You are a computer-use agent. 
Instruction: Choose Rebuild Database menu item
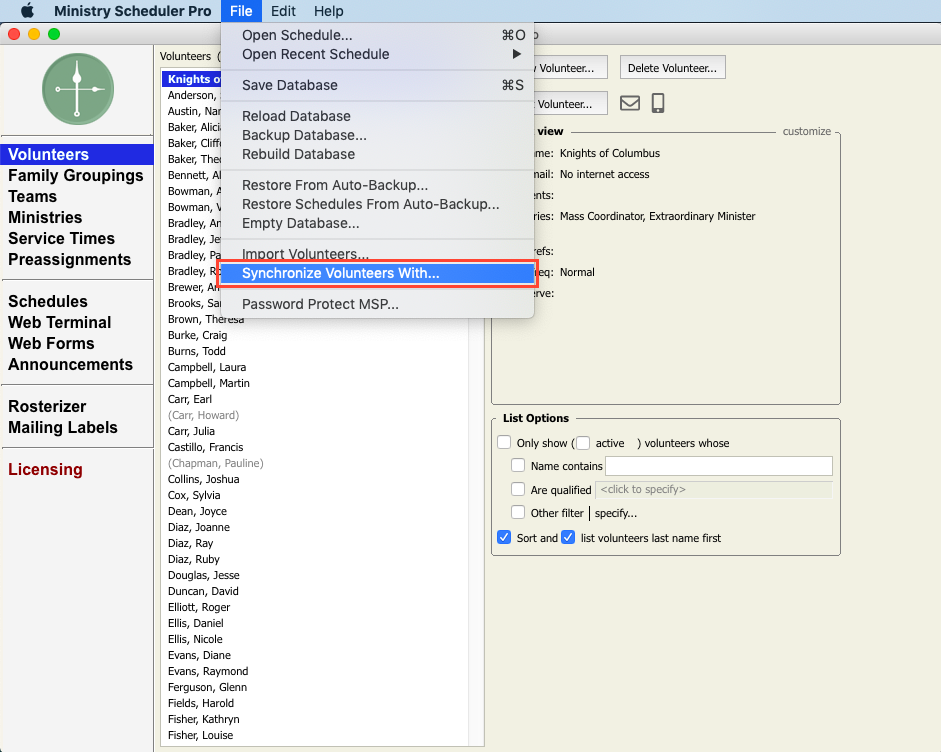[377, 154]
